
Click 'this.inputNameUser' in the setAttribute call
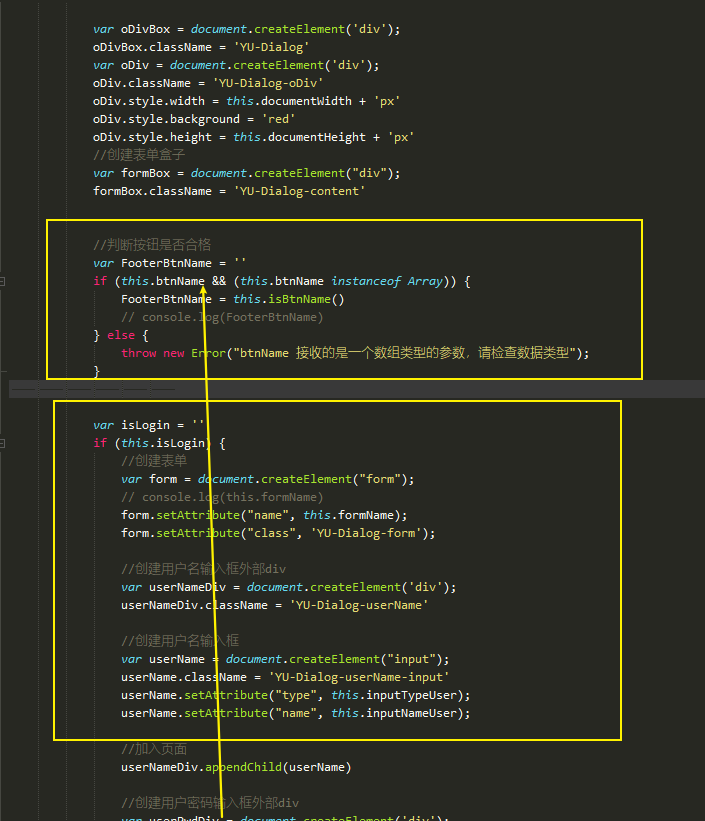coord(394,713)
